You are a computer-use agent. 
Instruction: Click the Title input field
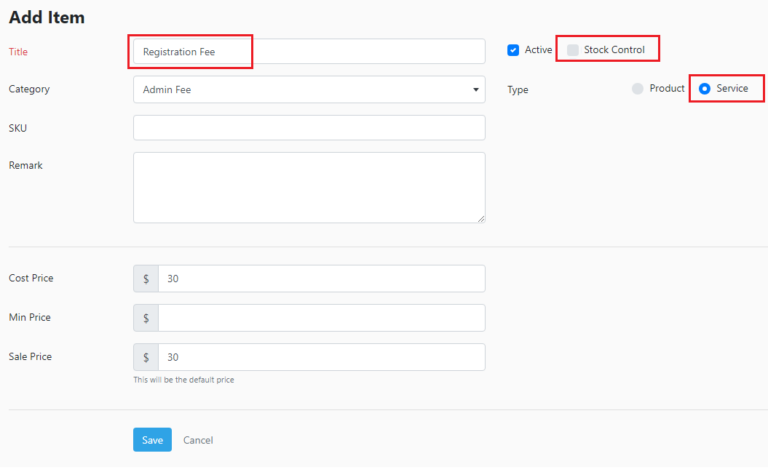click(x=309, y=51)
